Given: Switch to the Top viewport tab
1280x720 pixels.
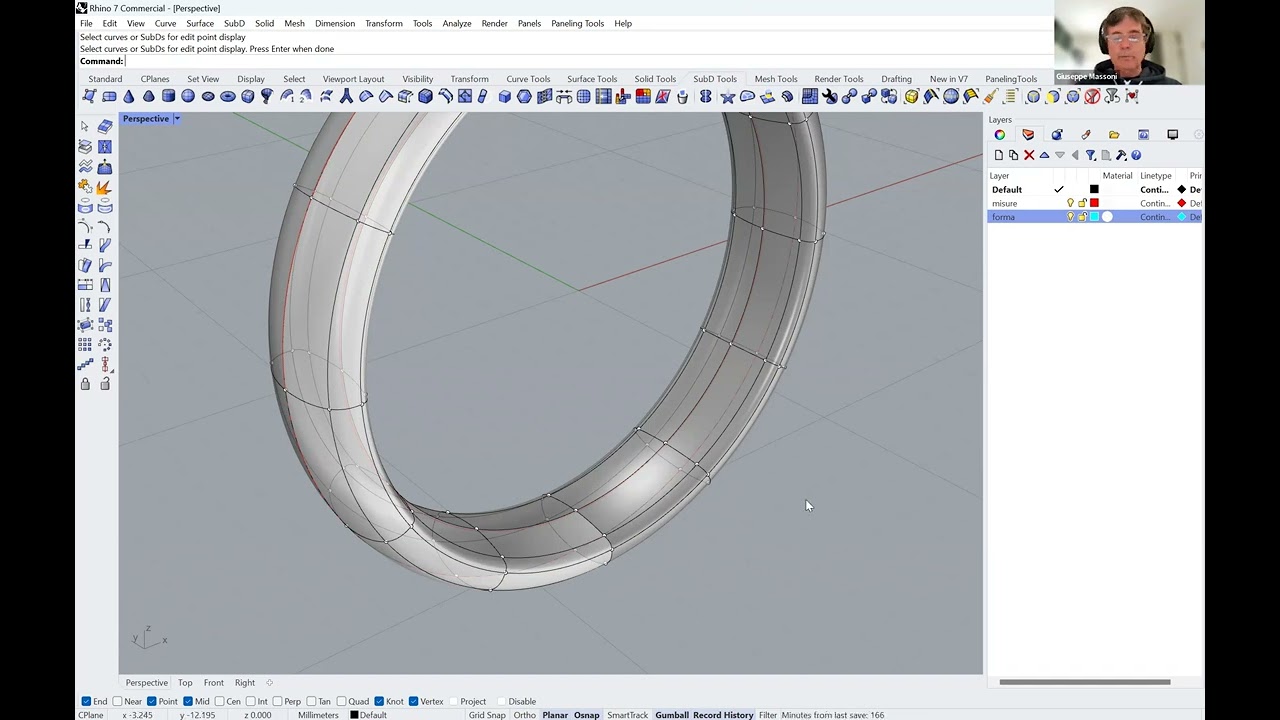Looking at the screenshot, I should coord(185,683).
